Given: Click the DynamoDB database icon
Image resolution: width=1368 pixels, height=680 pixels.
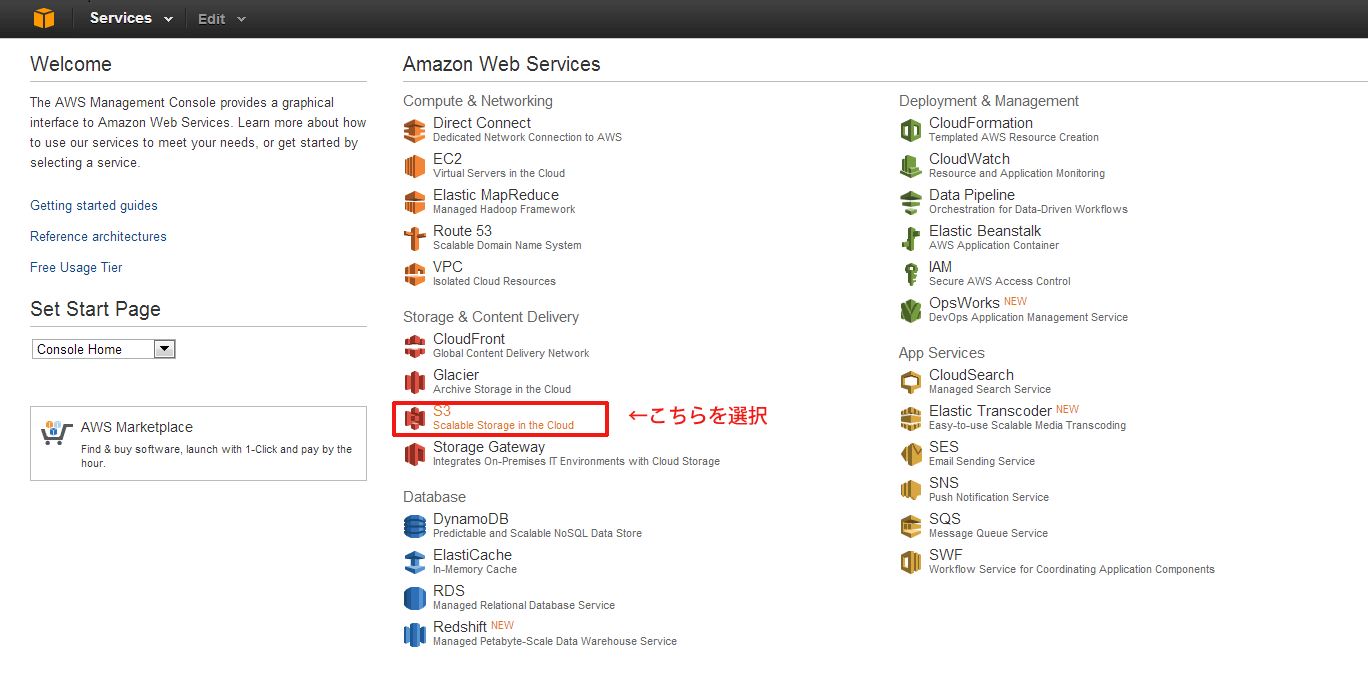Looking at the screenshot, I should click(414, 526).
